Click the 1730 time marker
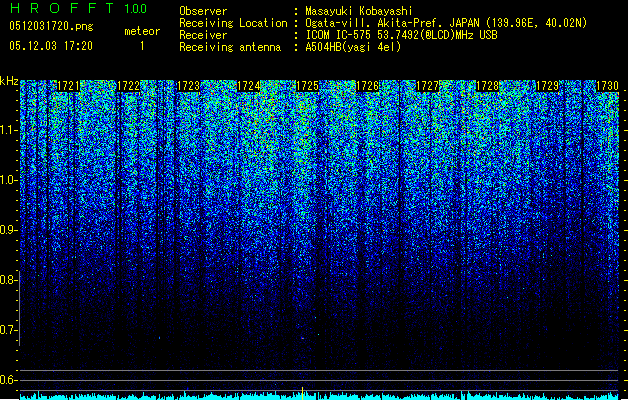 click(x=607, y=86)
